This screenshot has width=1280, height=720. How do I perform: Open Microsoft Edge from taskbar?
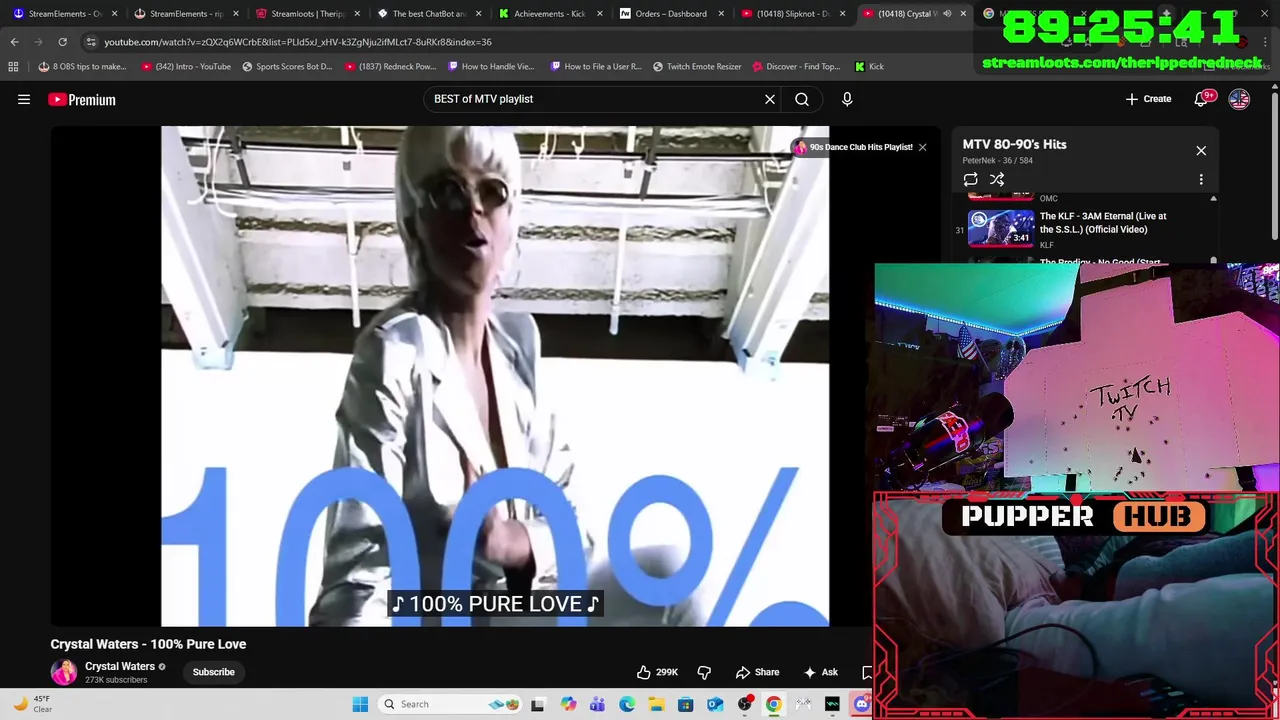(627, 704)
